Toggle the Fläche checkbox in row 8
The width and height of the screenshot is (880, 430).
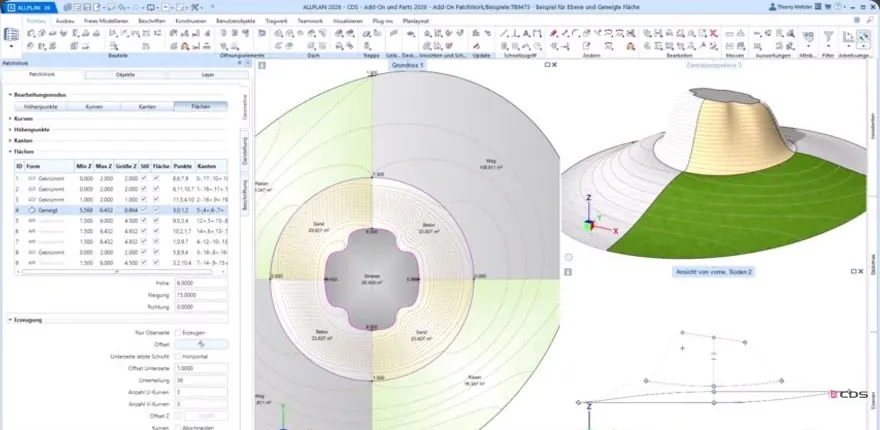pyautogui.click(x=157, y=252)
